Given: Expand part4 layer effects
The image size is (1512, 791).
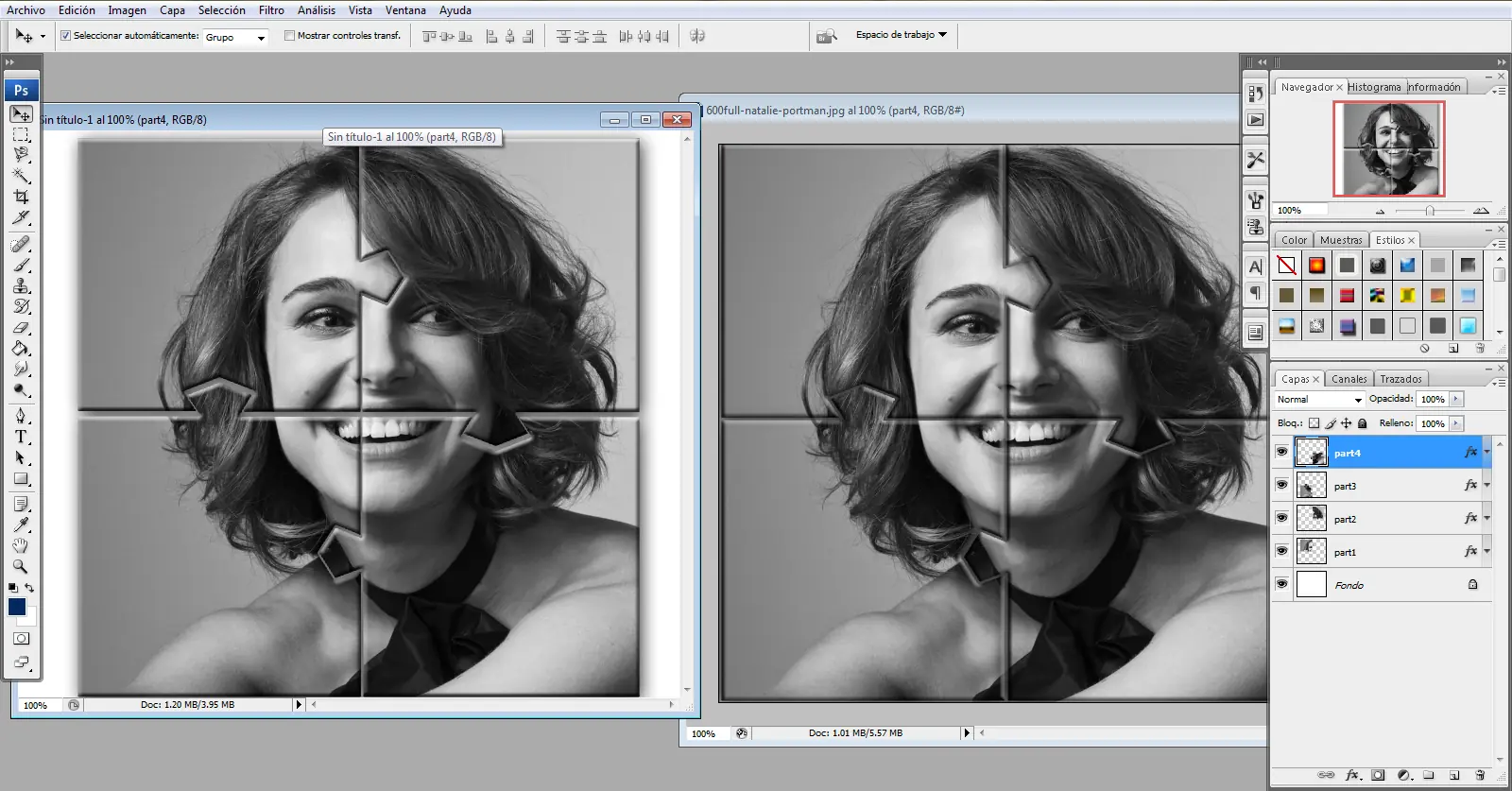Looking at the screenshot, I should coord(1486,452).
